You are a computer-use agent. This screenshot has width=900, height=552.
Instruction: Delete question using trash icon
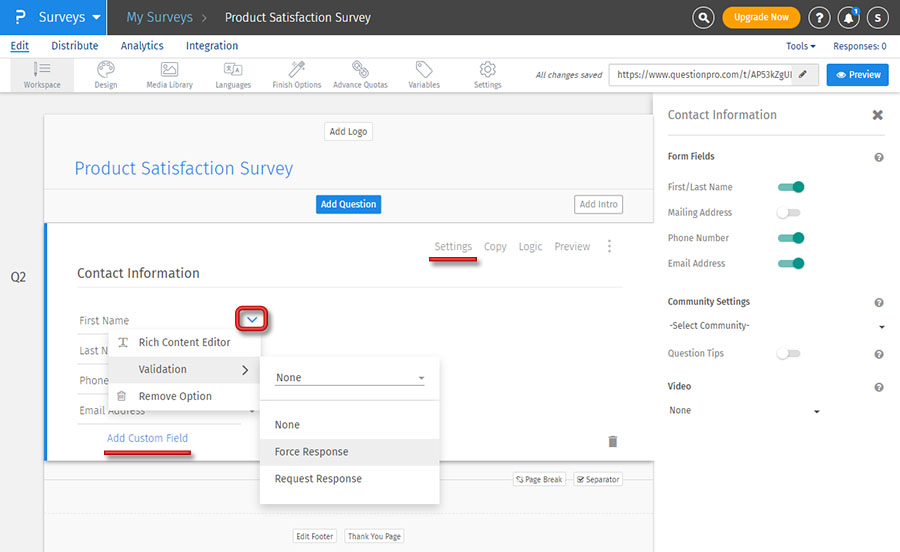[613, 441]
